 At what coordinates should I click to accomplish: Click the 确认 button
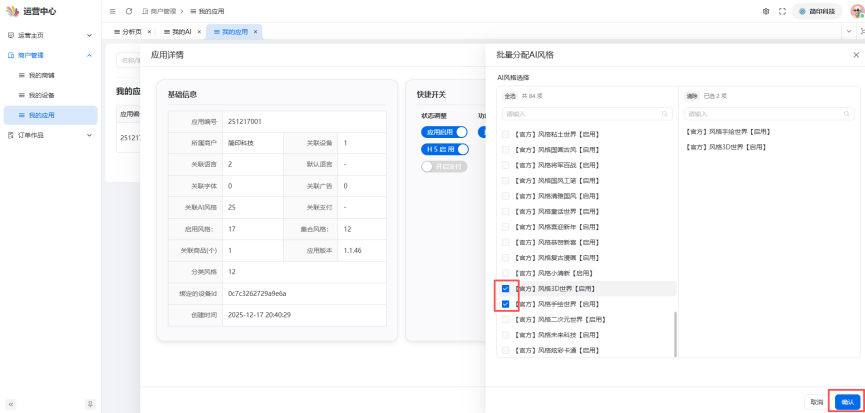pyautogui.click(x=848, y=401)
